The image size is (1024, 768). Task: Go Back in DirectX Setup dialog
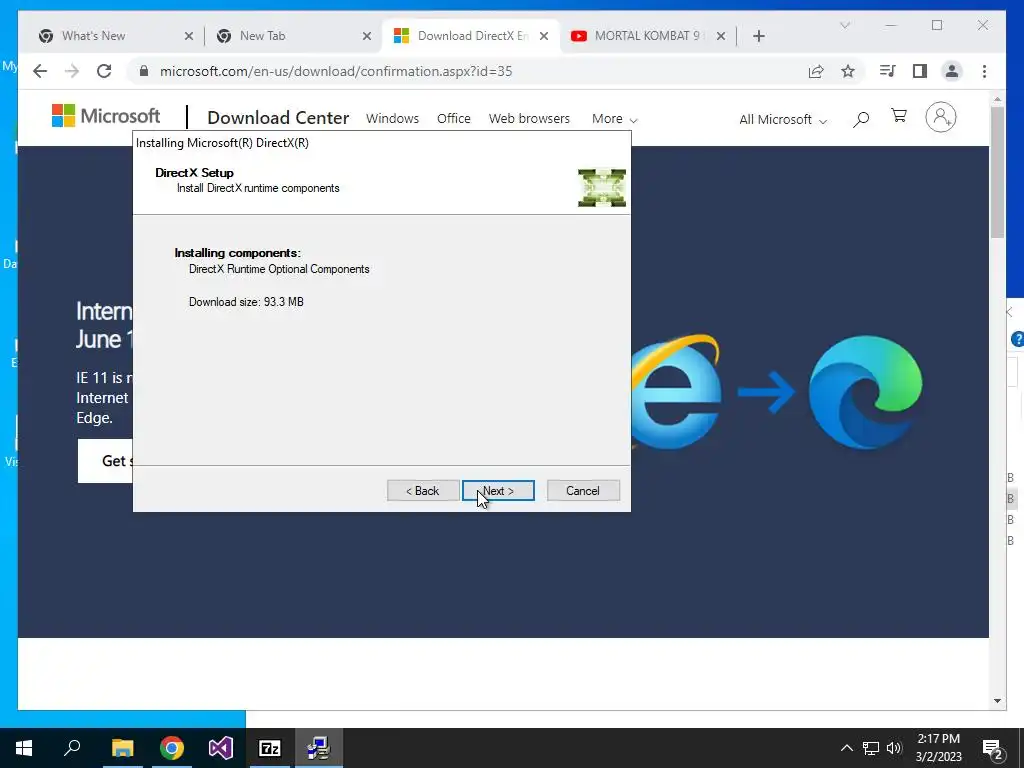tap(423, 490)
